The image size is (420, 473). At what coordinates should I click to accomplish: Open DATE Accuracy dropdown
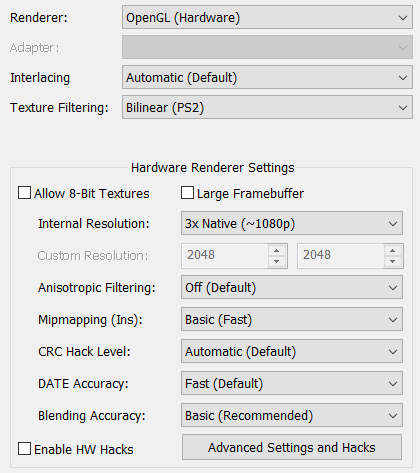pos(292,383)
